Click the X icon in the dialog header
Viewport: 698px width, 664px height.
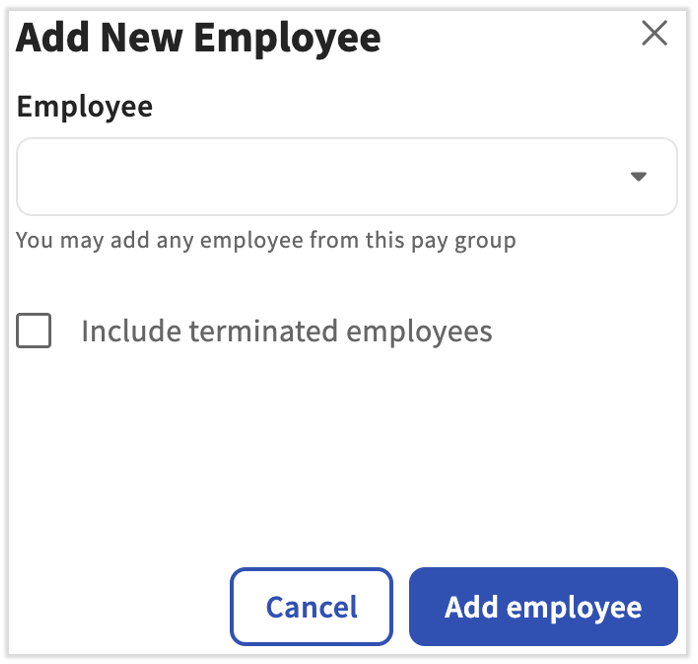click(x=654, y=34)
